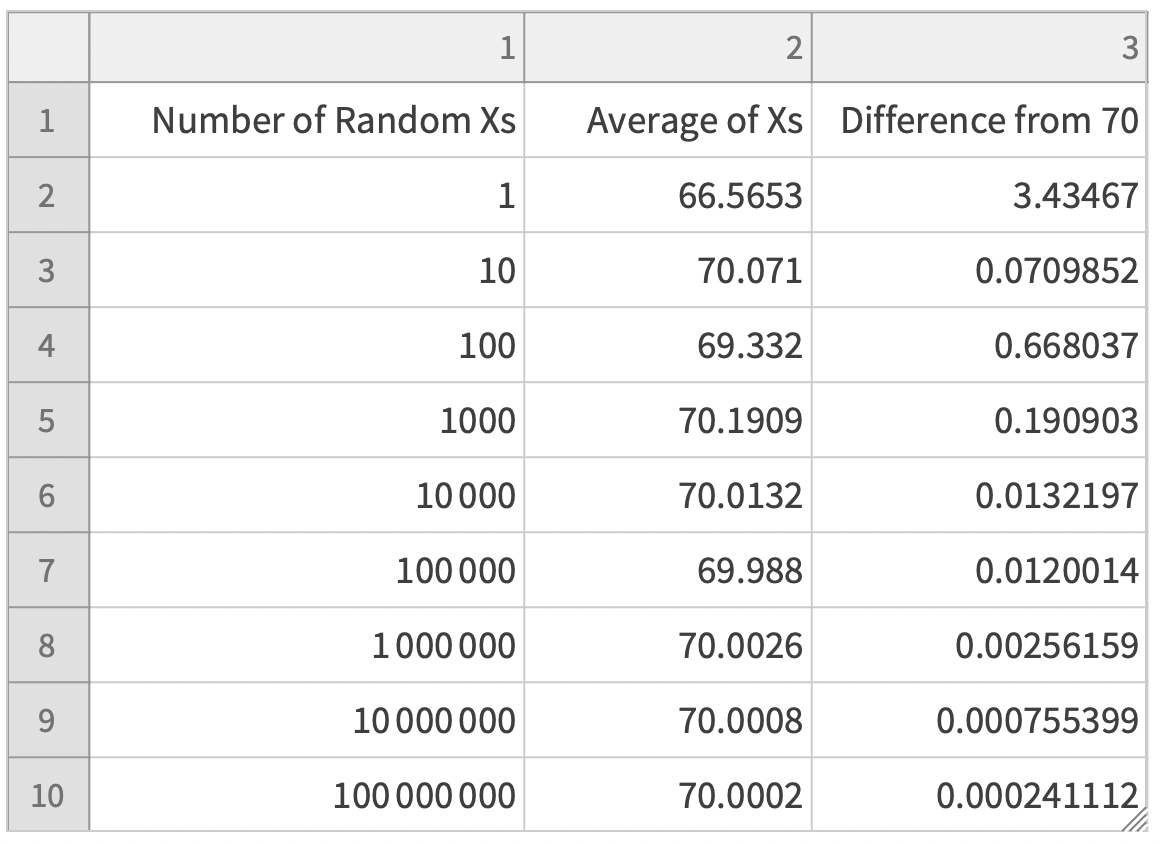Select the column 3 header
This screenshot has height=844, width=1166.
click(x=978, y=48)
